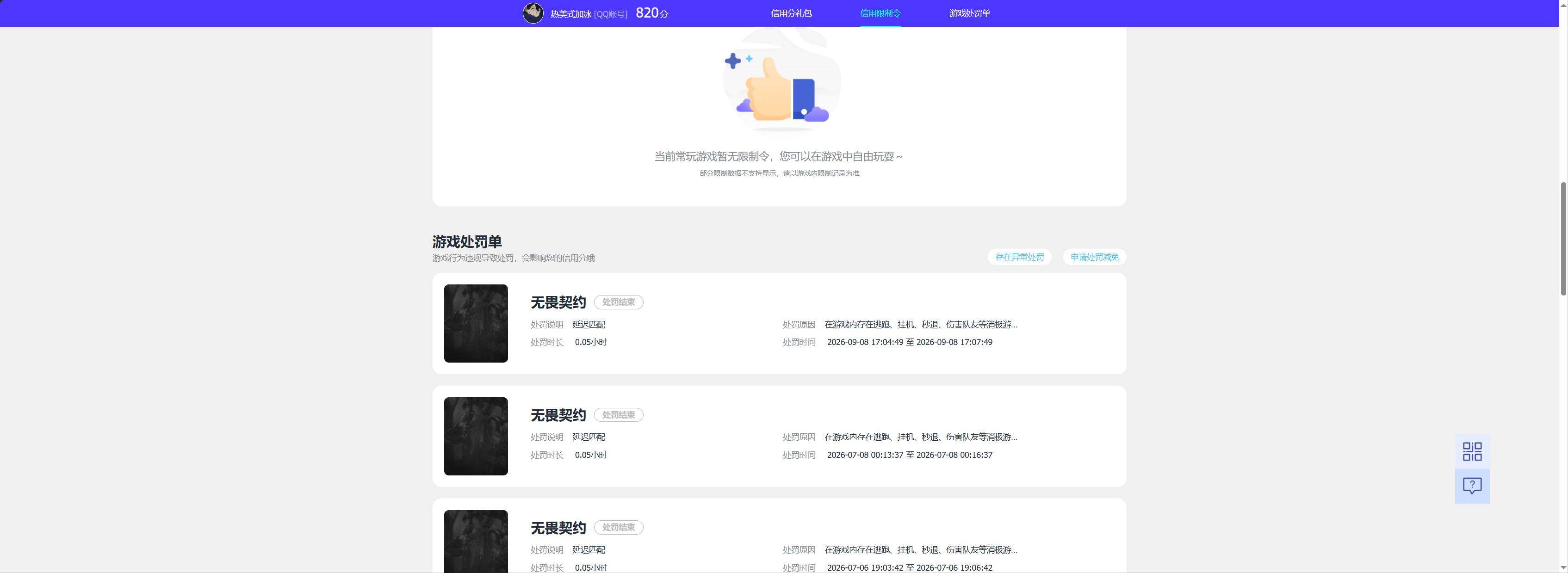Open game thumbnail of 2026-07-08 penalty
Viewport: 1568px width, 573px height.
[x=475, y=436]
